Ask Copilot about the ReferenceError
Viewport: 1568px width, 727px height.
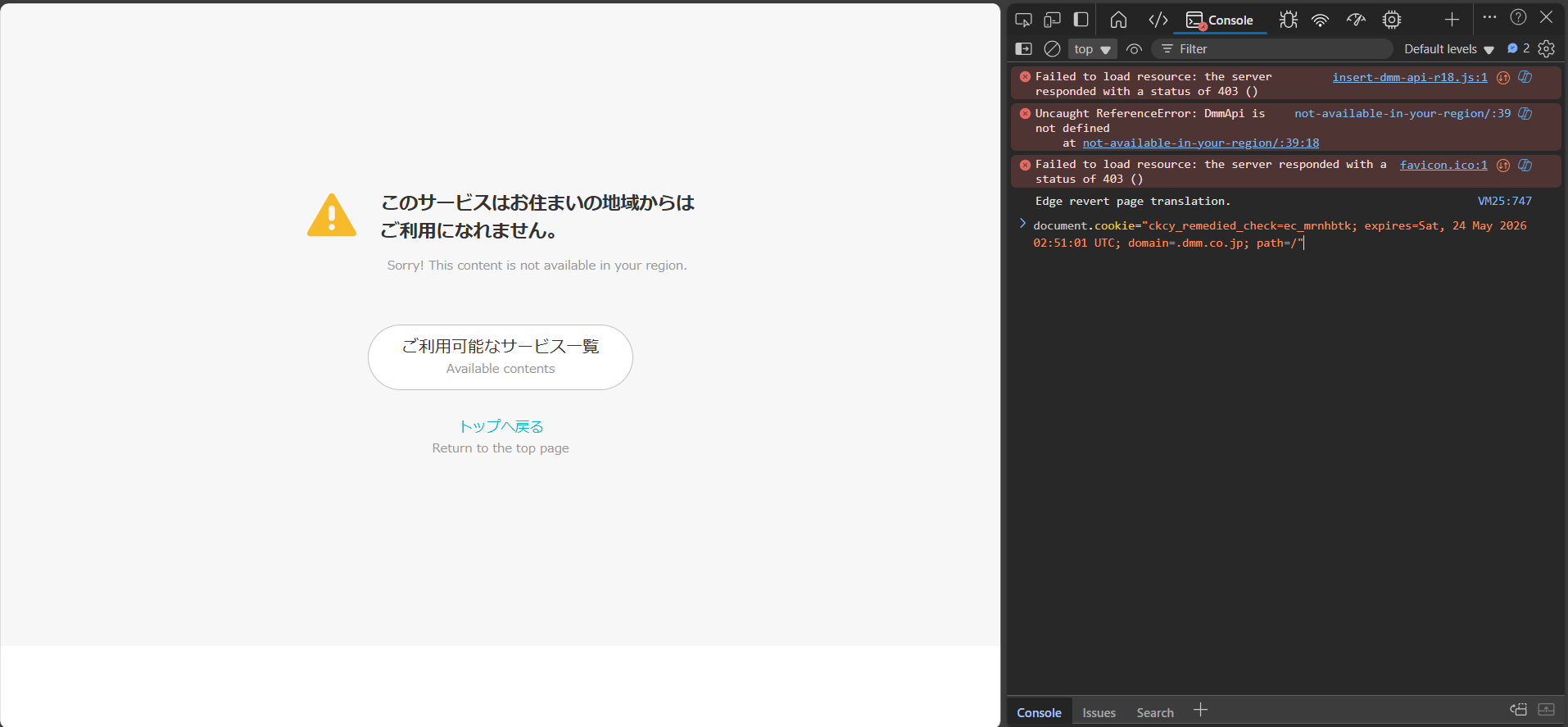(1525, 113)
